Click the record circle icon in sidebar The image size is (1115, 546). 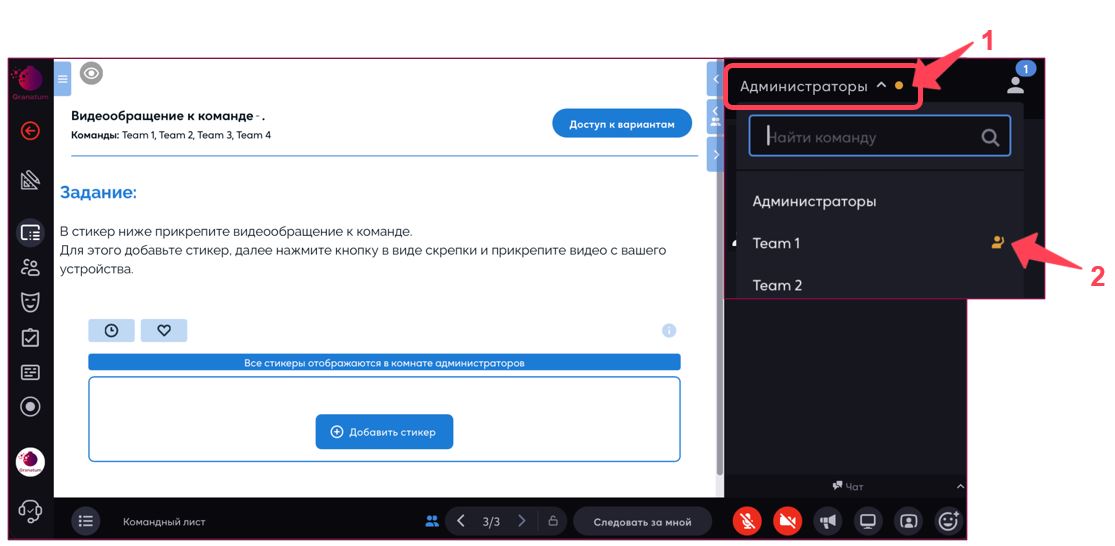(30, 407)
